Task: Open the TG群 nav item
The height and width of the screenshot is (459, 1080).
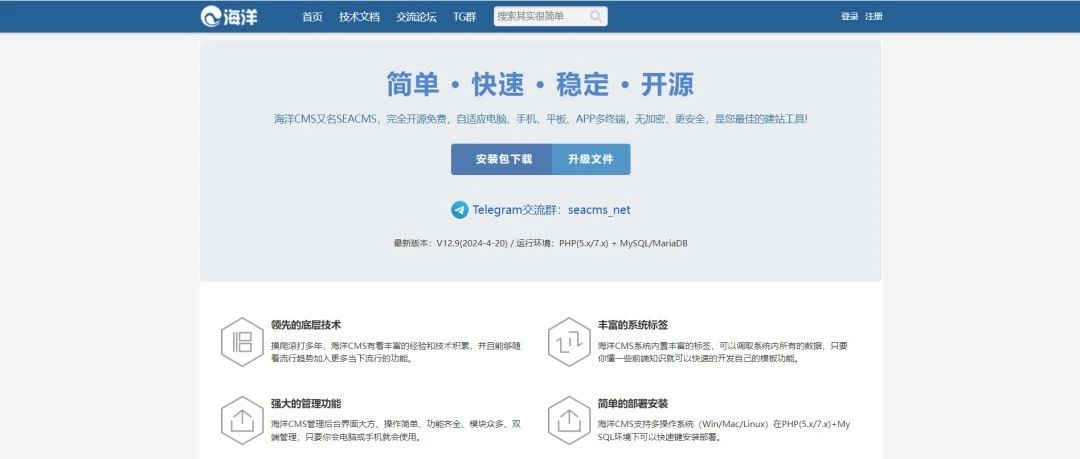Action: 465,17
